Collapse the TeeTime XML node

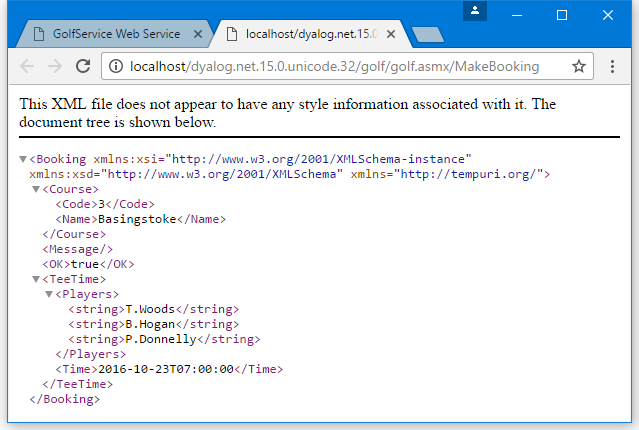pyautogui.click(x=37, y=279)
